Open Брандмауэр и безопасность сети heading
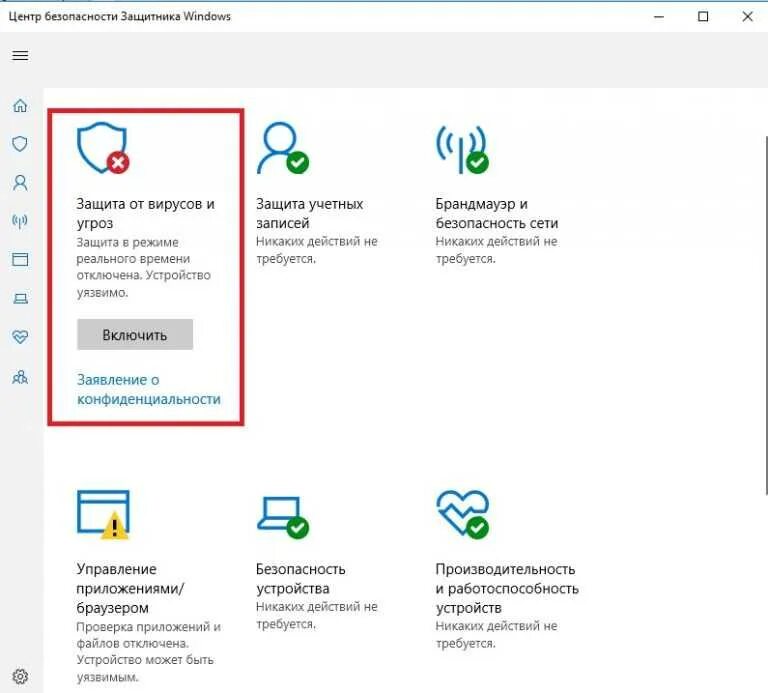 (x=497, y=213)
